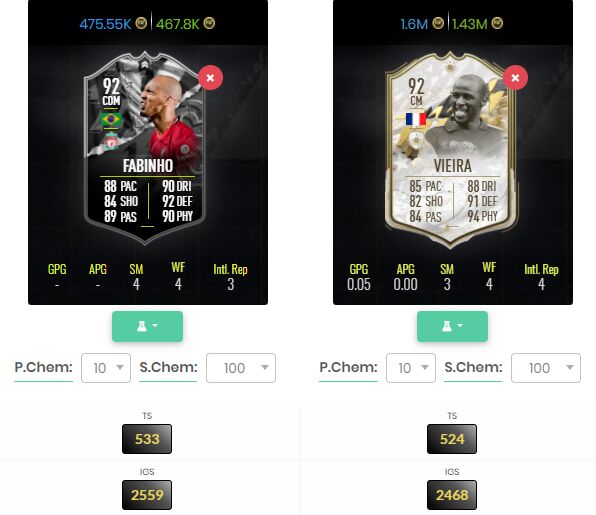Click Fabinho's 475.55K blue price
This screenshot has height=515, width=596.
pos(105,24)
